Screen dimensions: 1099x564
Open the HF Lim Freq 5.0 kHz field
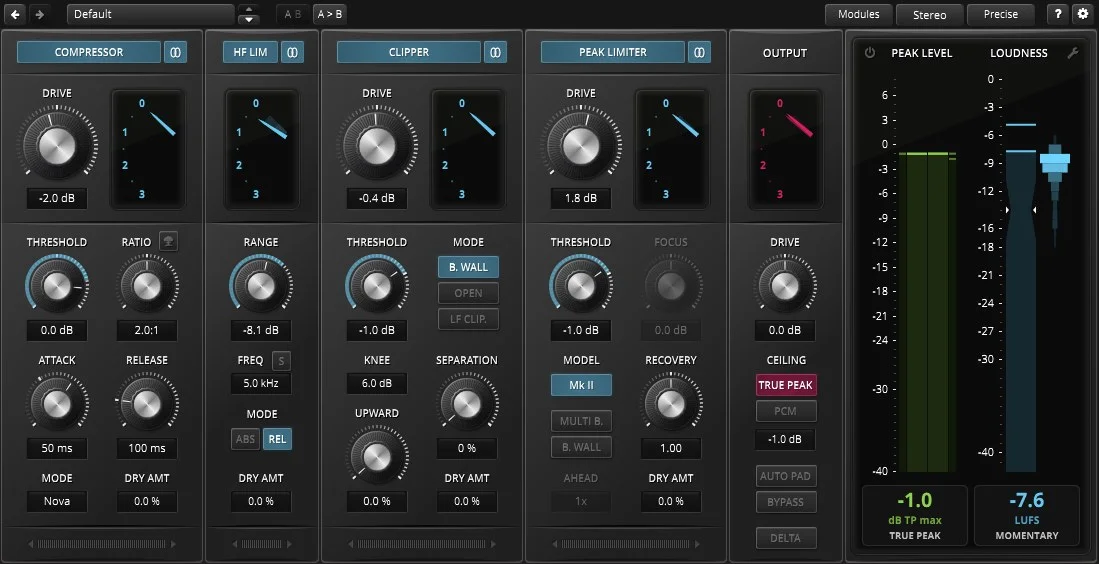point(261,383)
